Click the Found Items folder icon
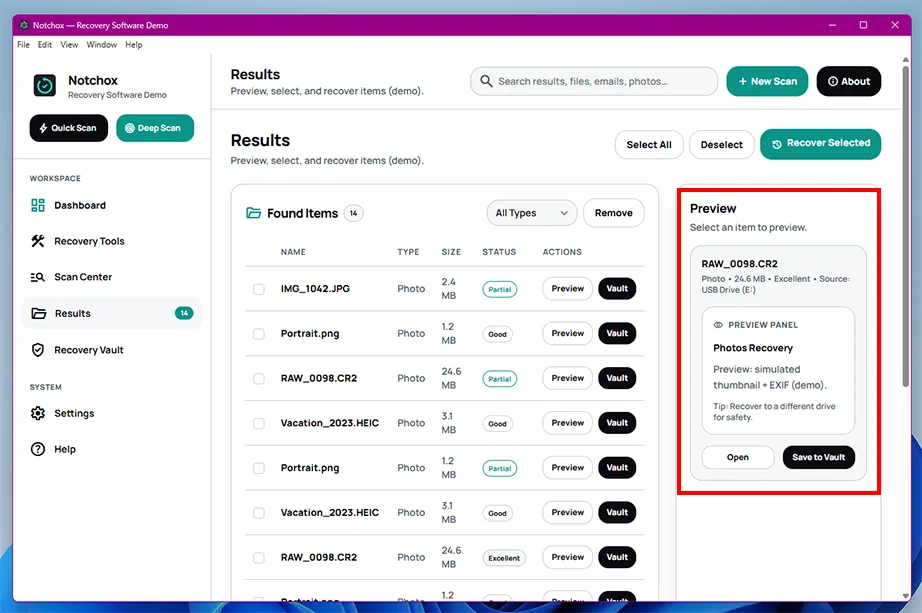 click(x=253, y=213)
